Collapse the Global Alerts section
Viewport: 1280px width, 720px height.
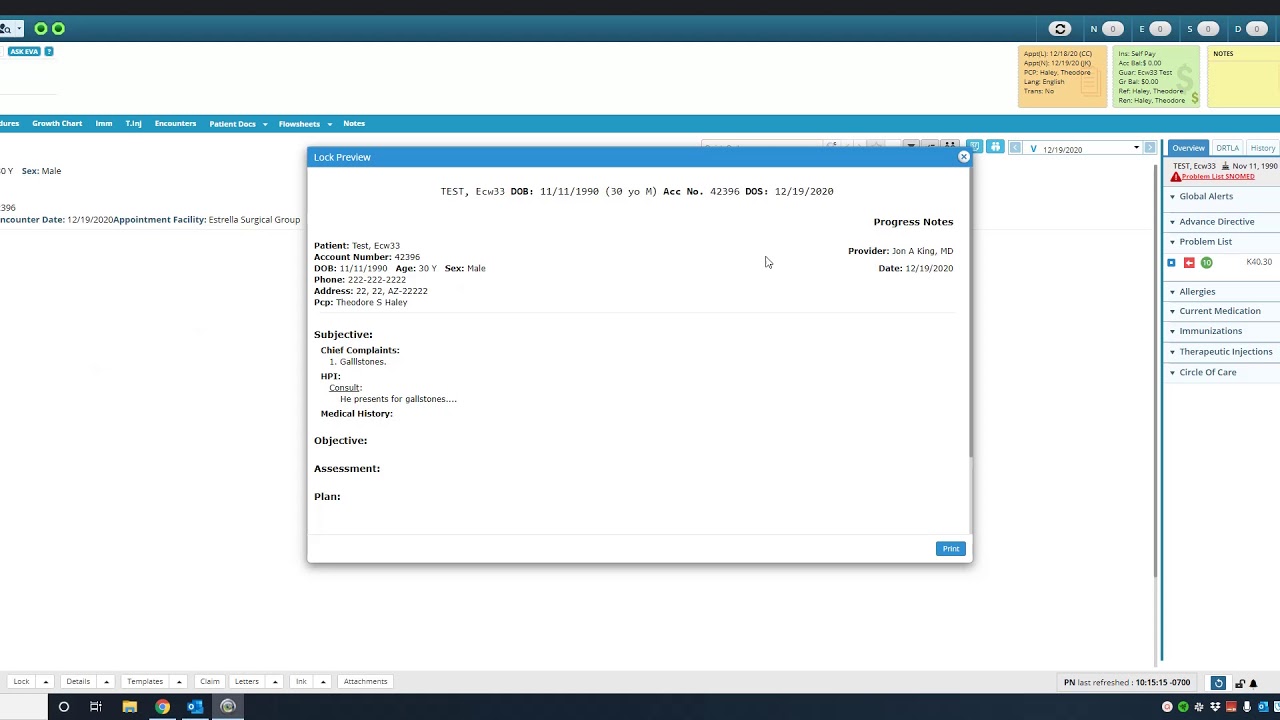pyautogui.click(x=1172, y=197)
